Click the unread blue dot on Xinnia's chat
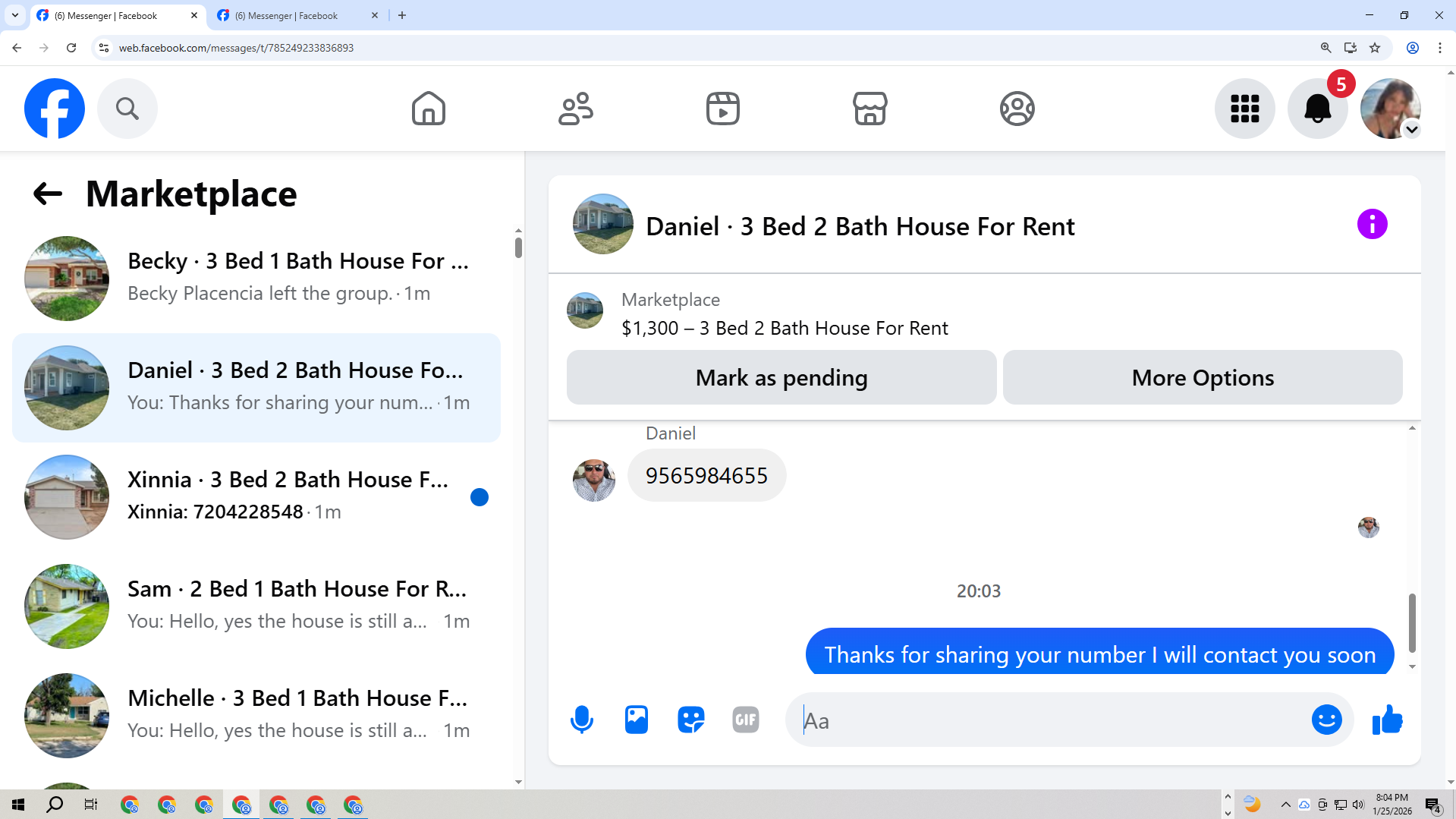The height and width of the screenshot is (819, 1456). 480,497
